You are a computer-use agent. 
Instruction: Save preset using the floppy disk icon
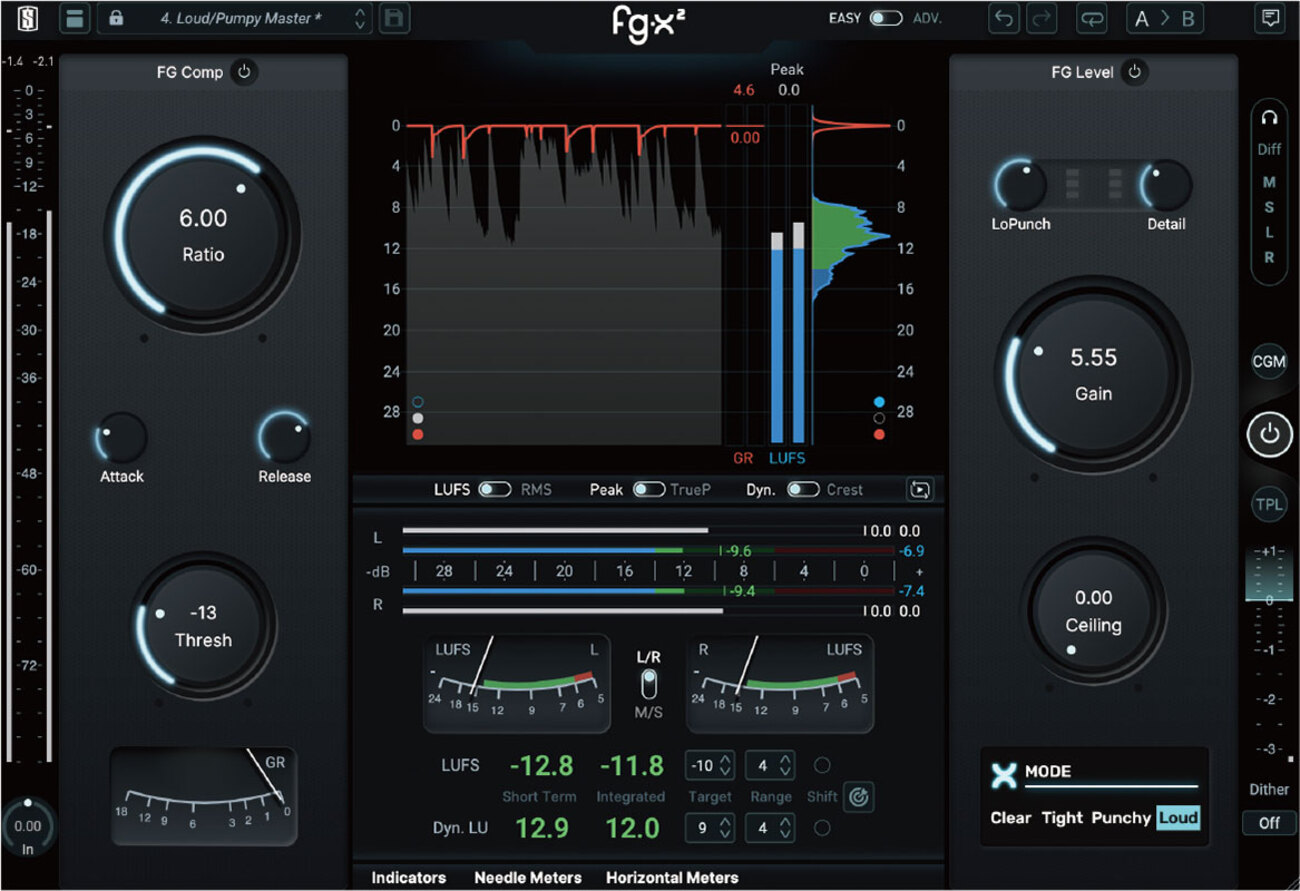coord(394,18)
